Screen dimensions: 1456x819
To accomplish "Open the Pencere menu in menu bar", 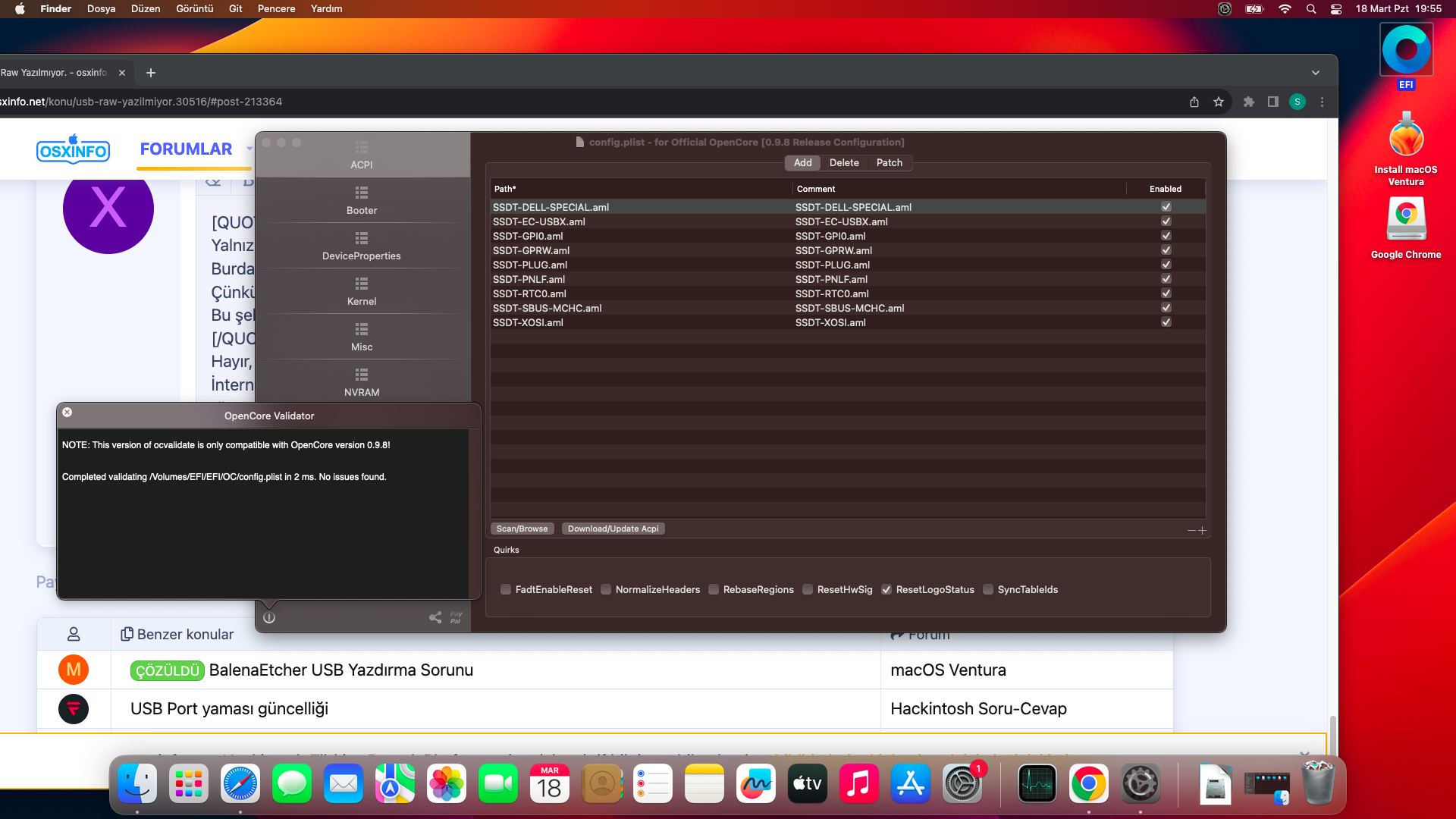I will (276, 8).
